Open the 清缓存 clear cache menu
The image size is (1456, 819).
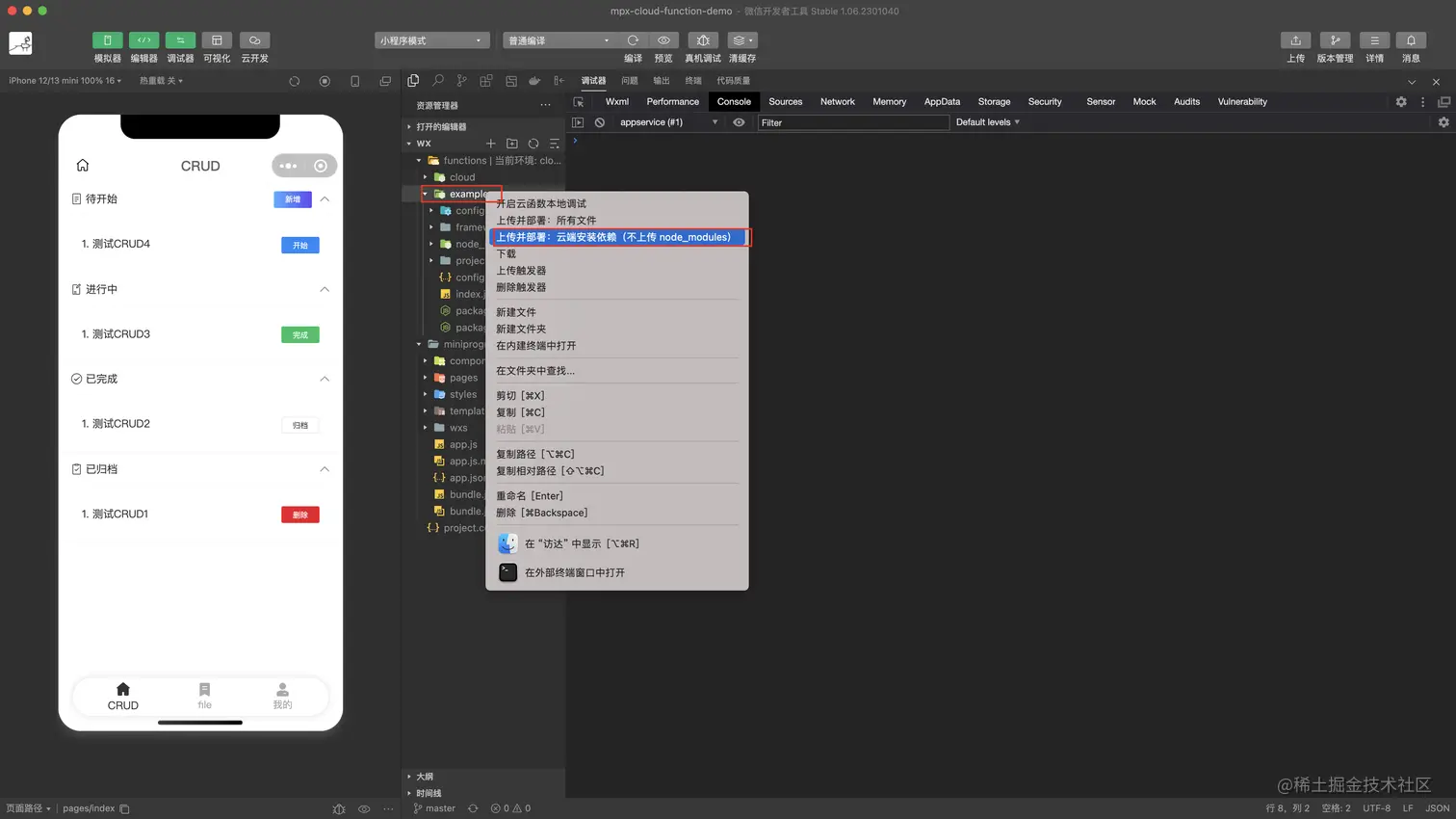point(741,40)
